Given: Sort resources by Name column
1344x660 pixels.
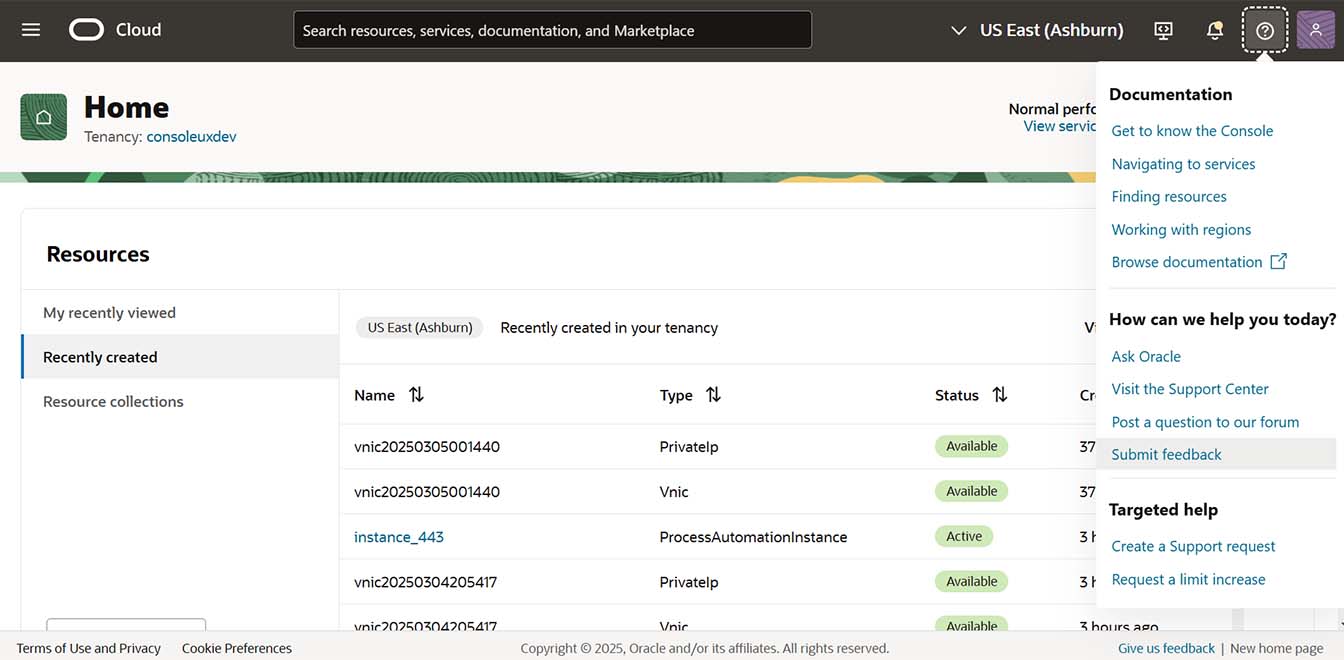Looking at the screenshot, I should pos(416,395).
